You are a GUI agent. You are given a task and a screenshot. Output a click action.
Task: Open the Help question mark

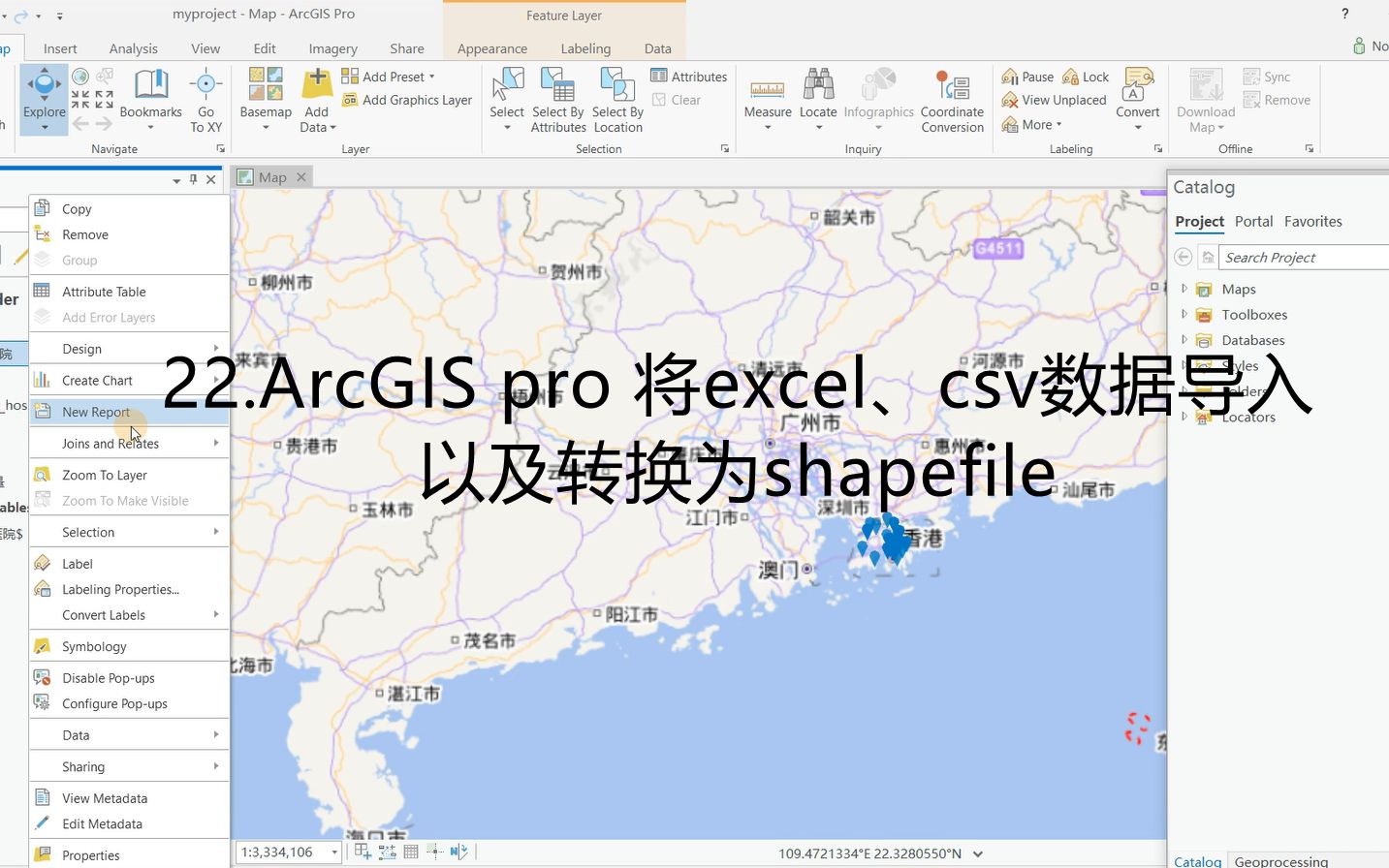tap(1344, 14)
